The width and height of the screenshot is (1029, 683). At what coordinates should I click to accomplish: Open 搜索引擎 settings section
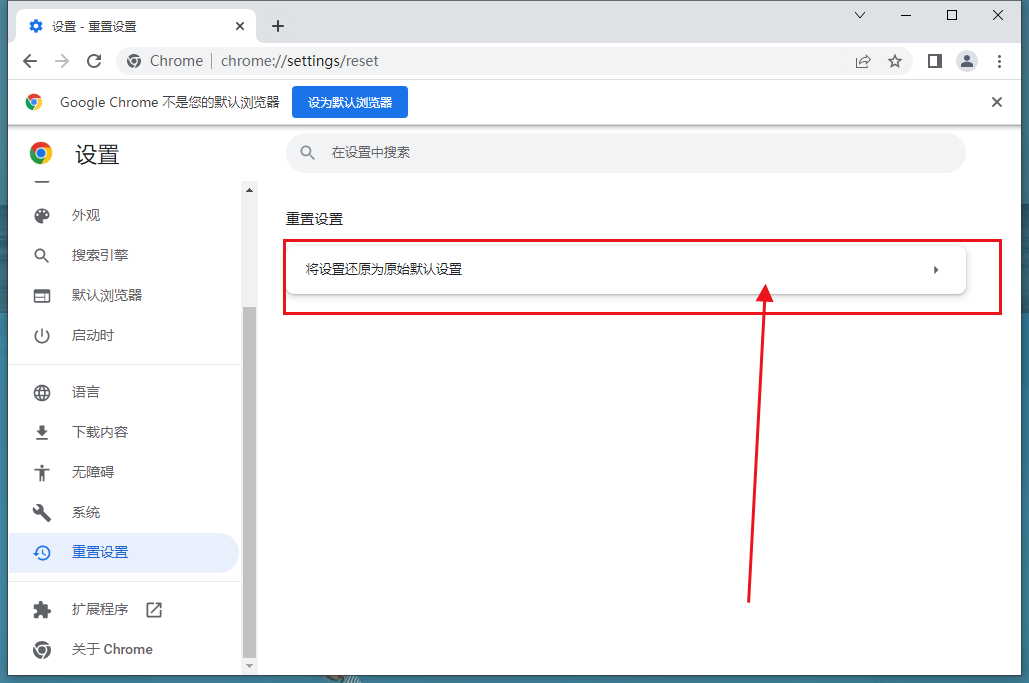point(123,255)
